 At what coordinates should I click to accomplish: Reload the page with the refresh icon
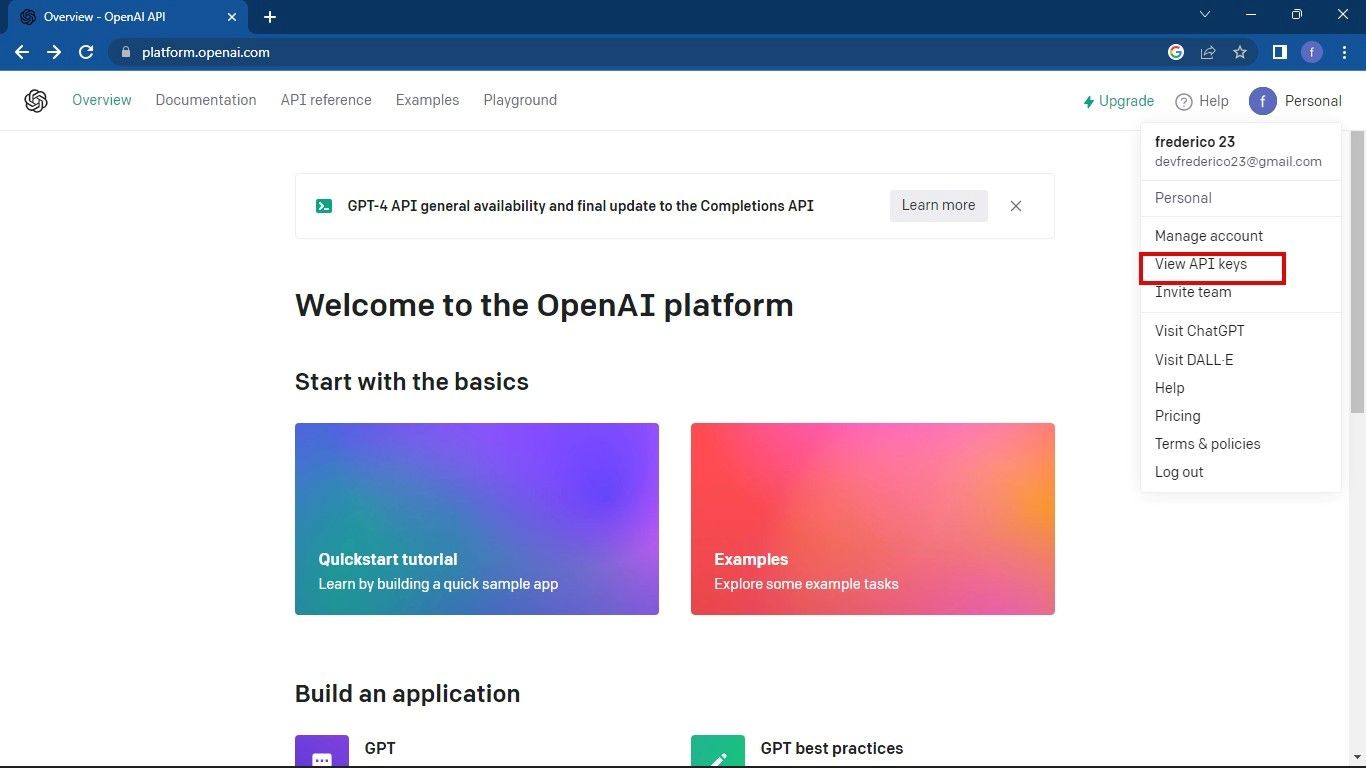pyautogui.click(x=86, y=52)
